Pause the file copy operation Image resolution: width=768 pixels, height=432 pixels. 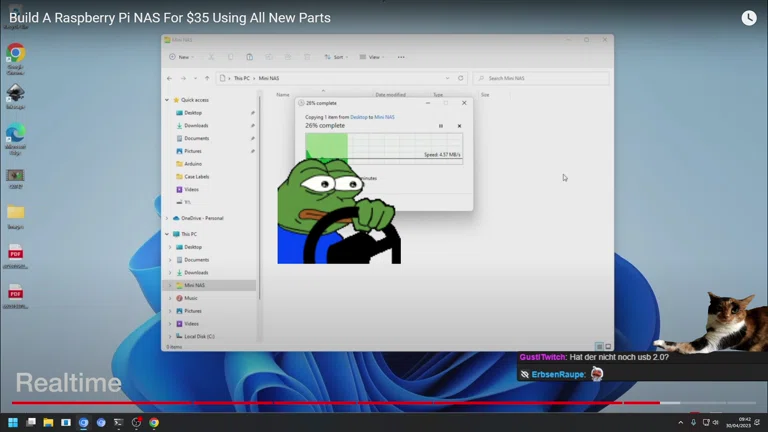pos(441,126)
